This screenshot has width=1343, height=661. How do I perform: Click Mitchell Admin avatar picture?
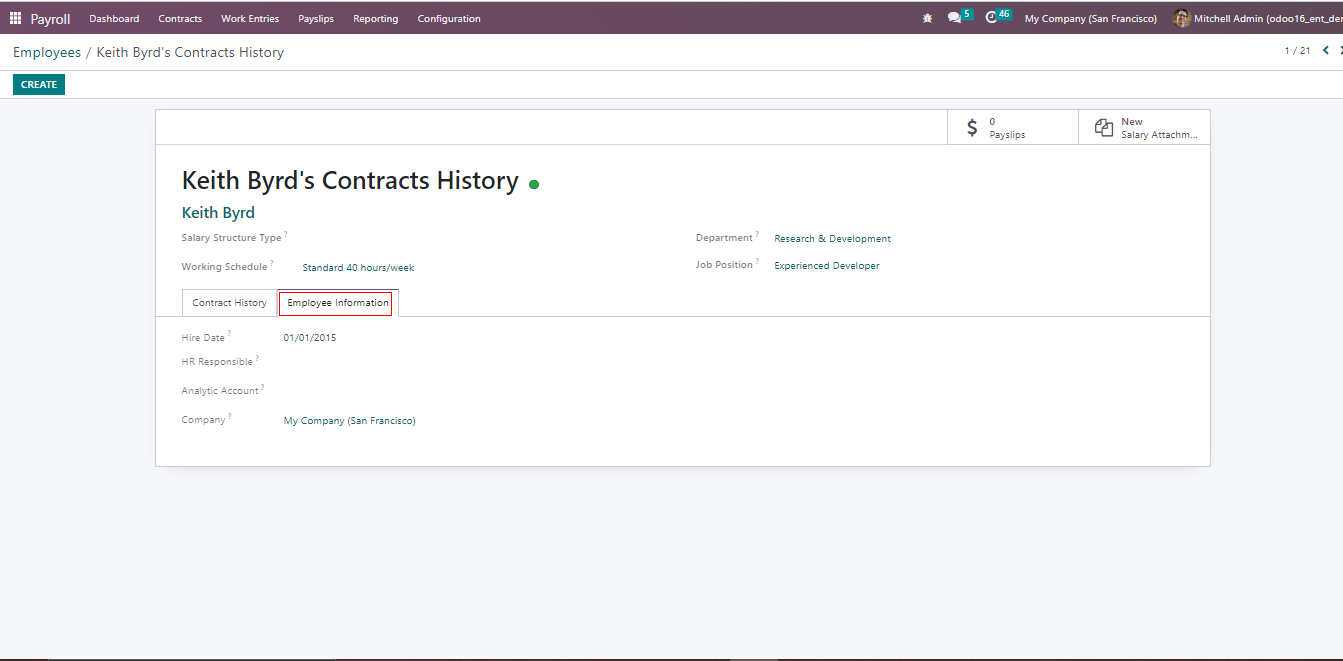click(1181, 18)
